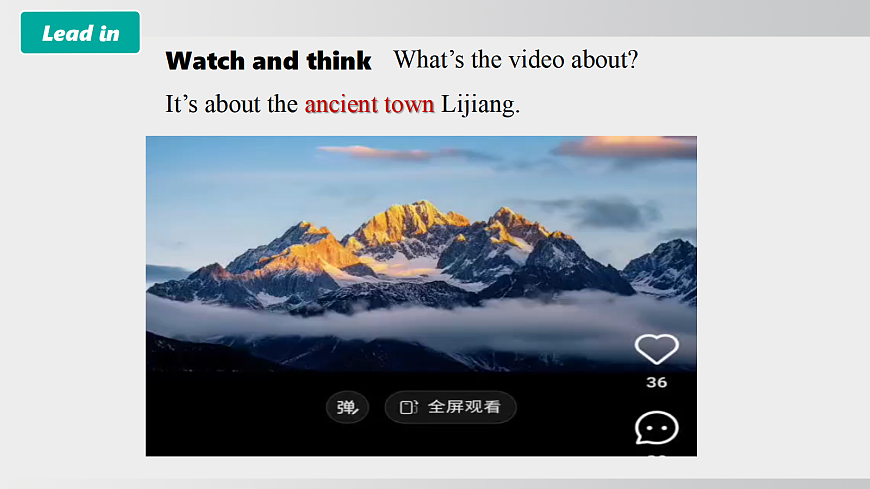Screen dimensions: 870x489
Task: Click the dark snowy peak at the video's right edge
Action: [666, 266]
